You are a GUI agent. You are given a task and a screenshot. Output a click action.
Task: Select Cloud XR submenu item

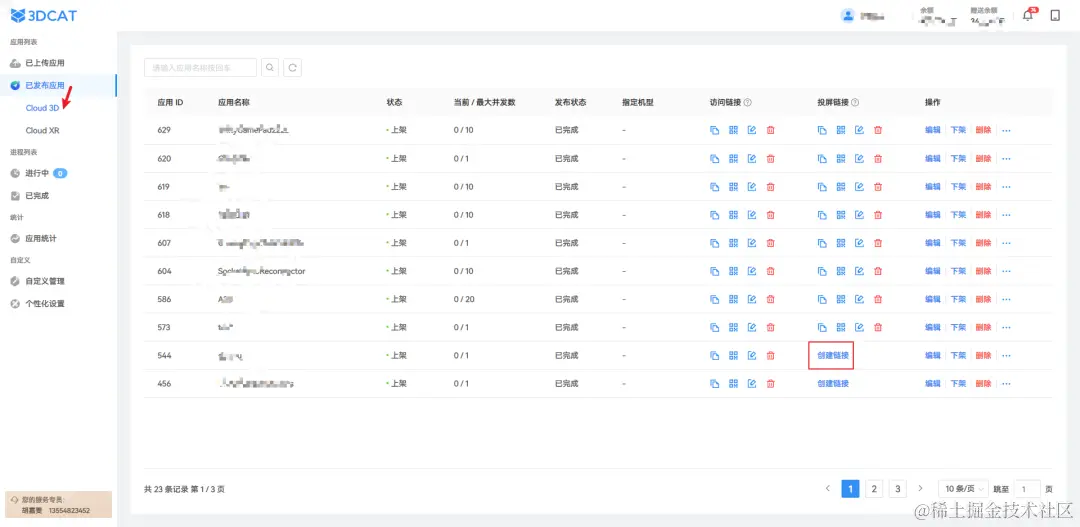click(x=42, y=130)
